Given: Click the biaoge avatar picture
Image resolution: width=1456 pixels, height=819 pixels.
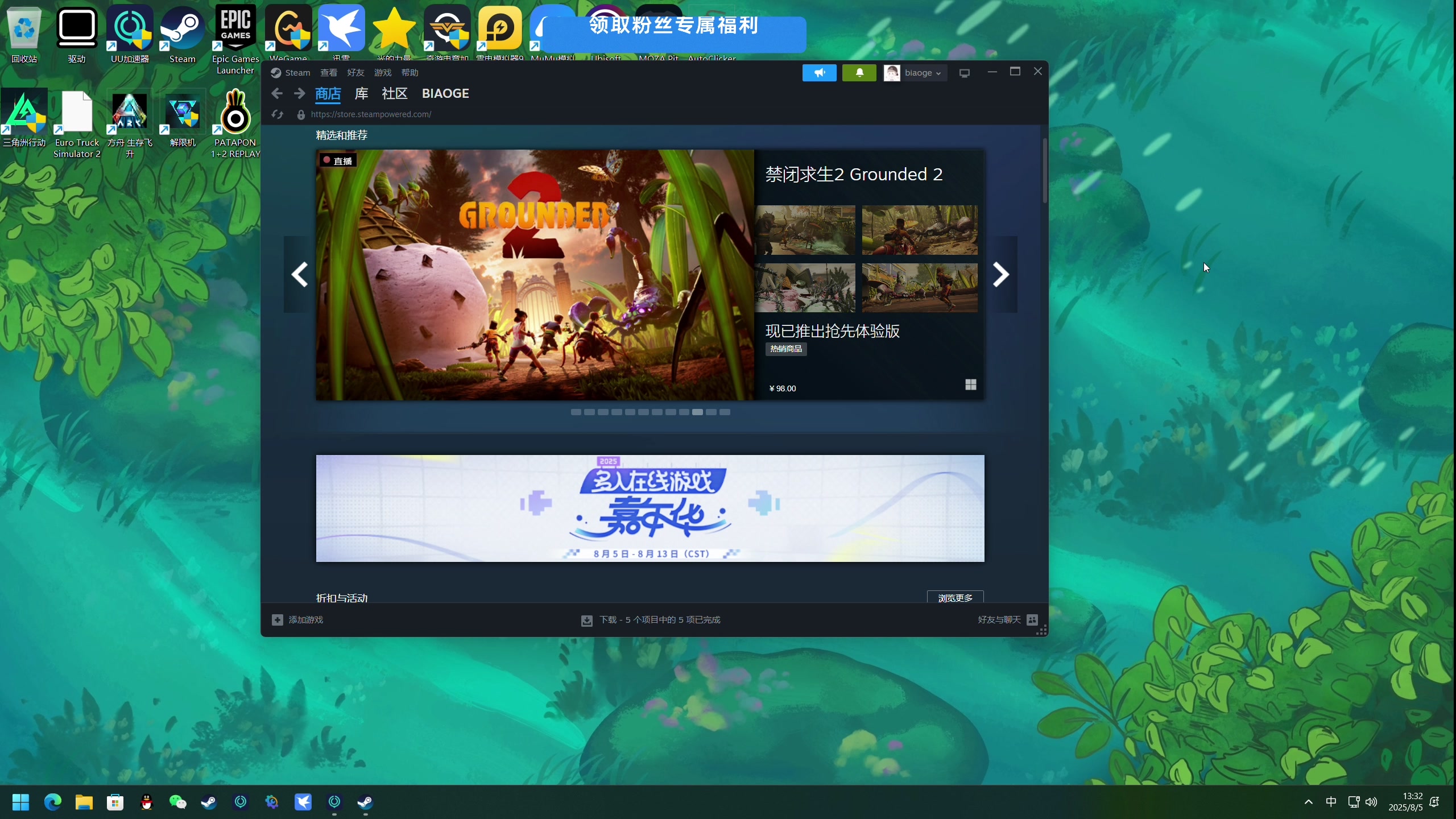Looking at the screenshot, I should pos(891,73).
